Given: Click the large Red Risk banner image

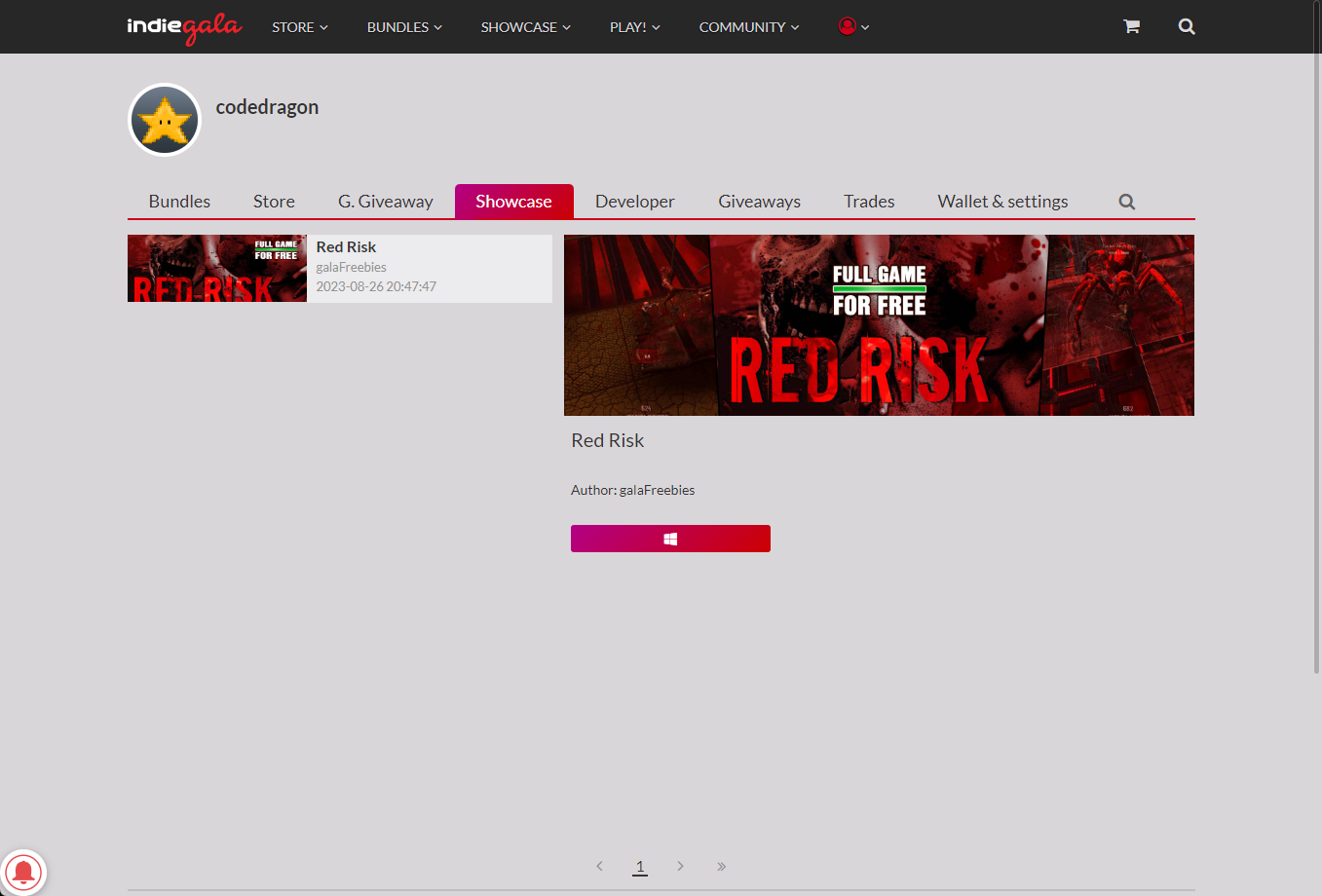Looking at the screenshot, I should point(879,325).
